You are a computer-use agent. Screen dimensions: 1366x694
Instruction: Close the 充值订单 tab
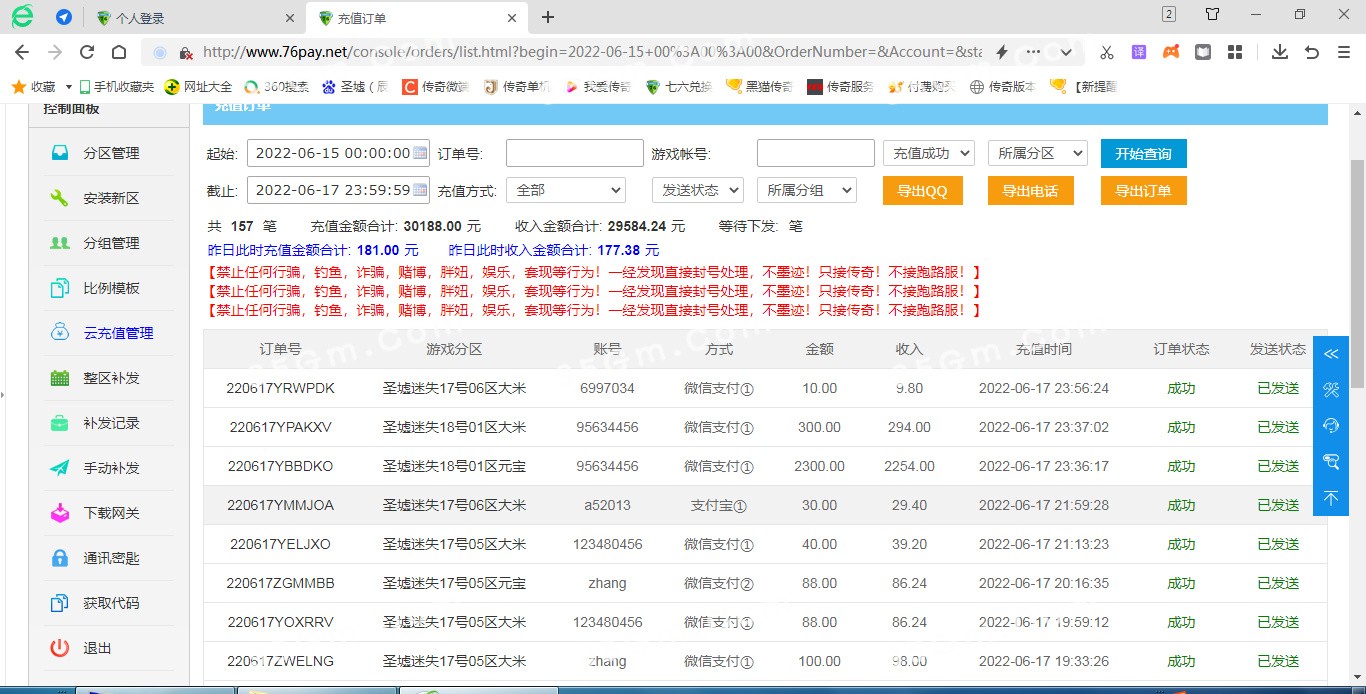(511, 18)
